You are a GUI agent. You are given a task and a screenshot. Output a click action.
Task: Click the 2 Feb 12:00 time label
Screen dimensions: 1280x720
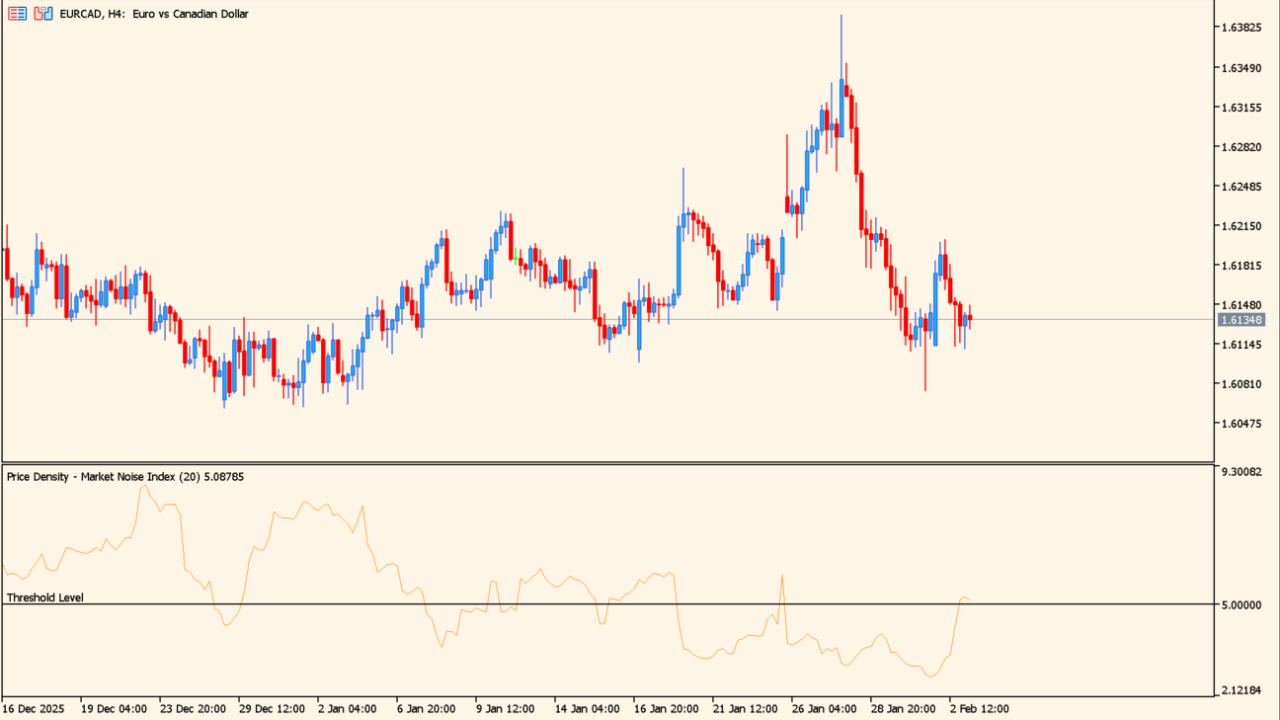click(x=979, y=709)
